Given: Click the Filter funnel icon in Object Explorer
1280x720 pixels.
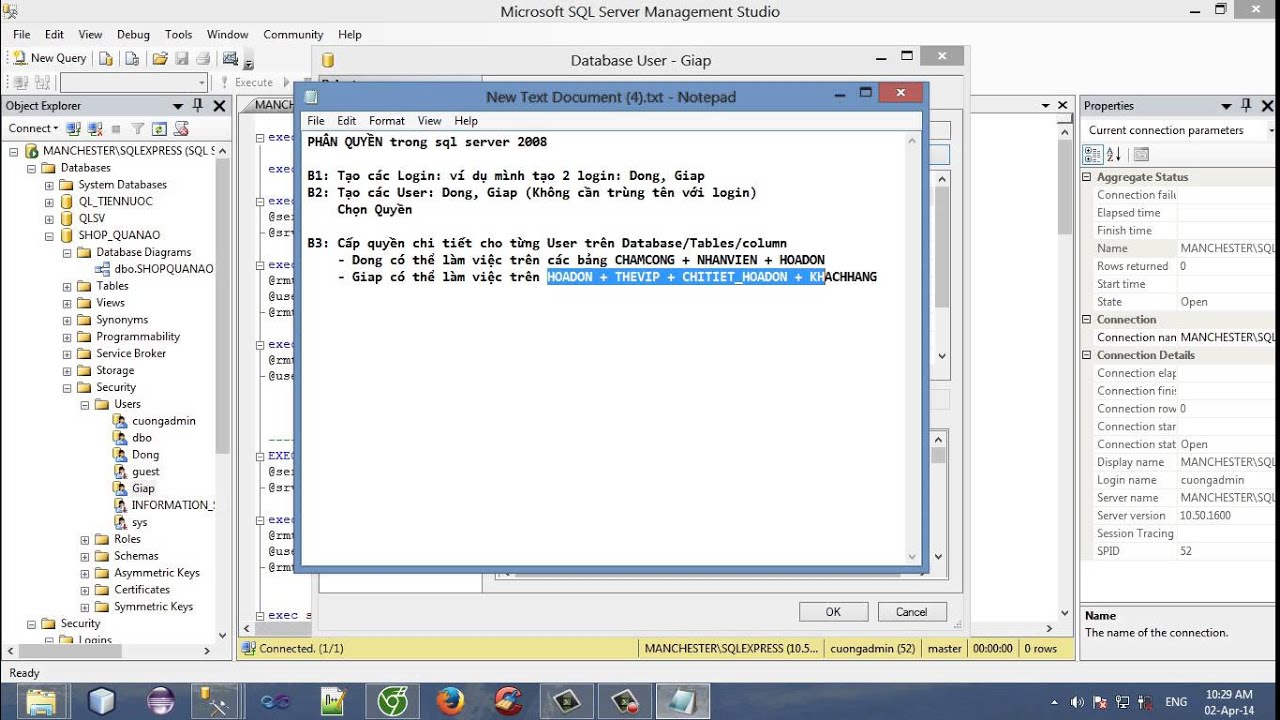Looking at the screenshot, I should coord(138,129).
